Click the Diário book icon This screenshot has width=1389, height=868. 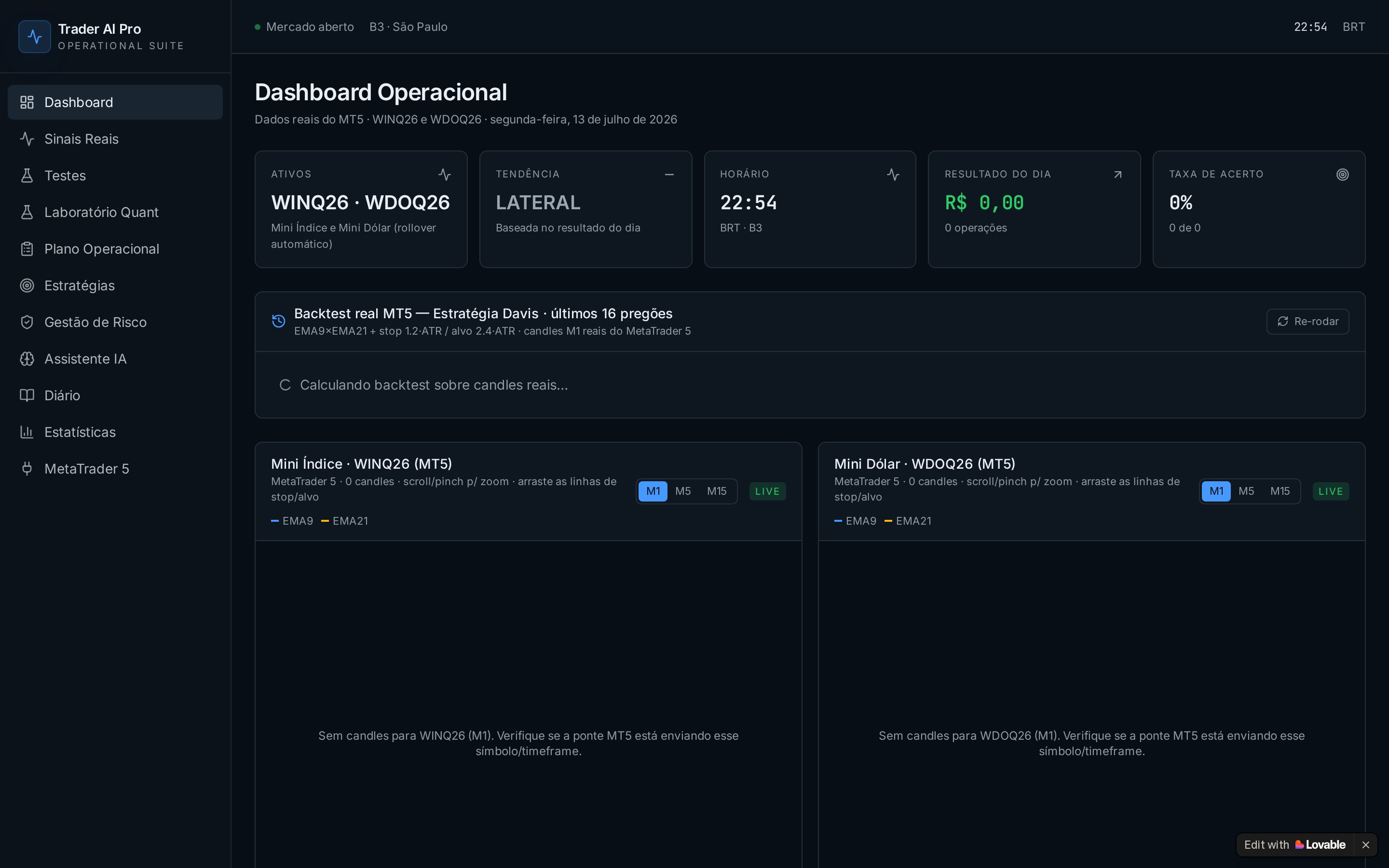(x=27, y=395)
